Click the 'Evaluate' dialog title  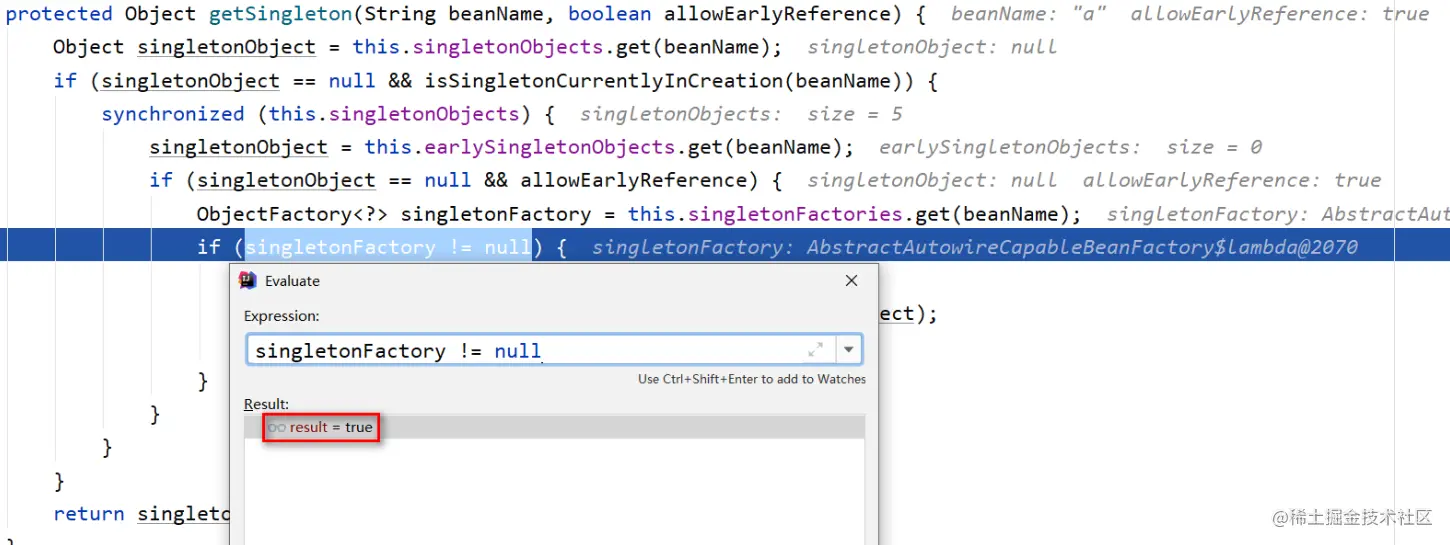click(292, 281)
